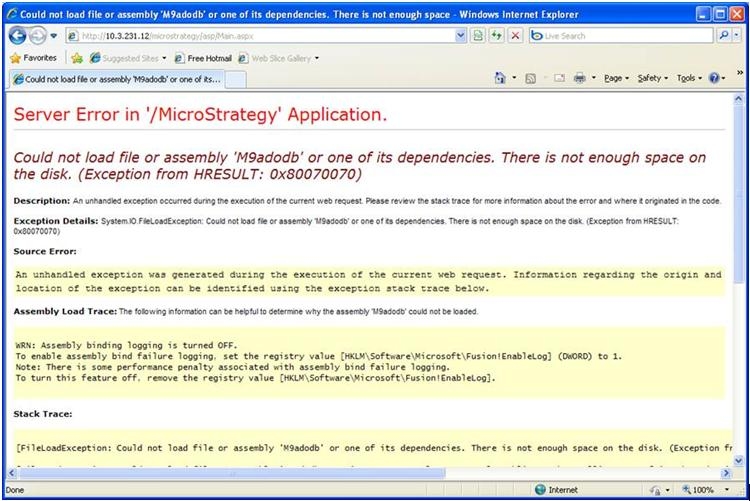Click the vertical scrollbar down arrow

click(x=738, y=461)
